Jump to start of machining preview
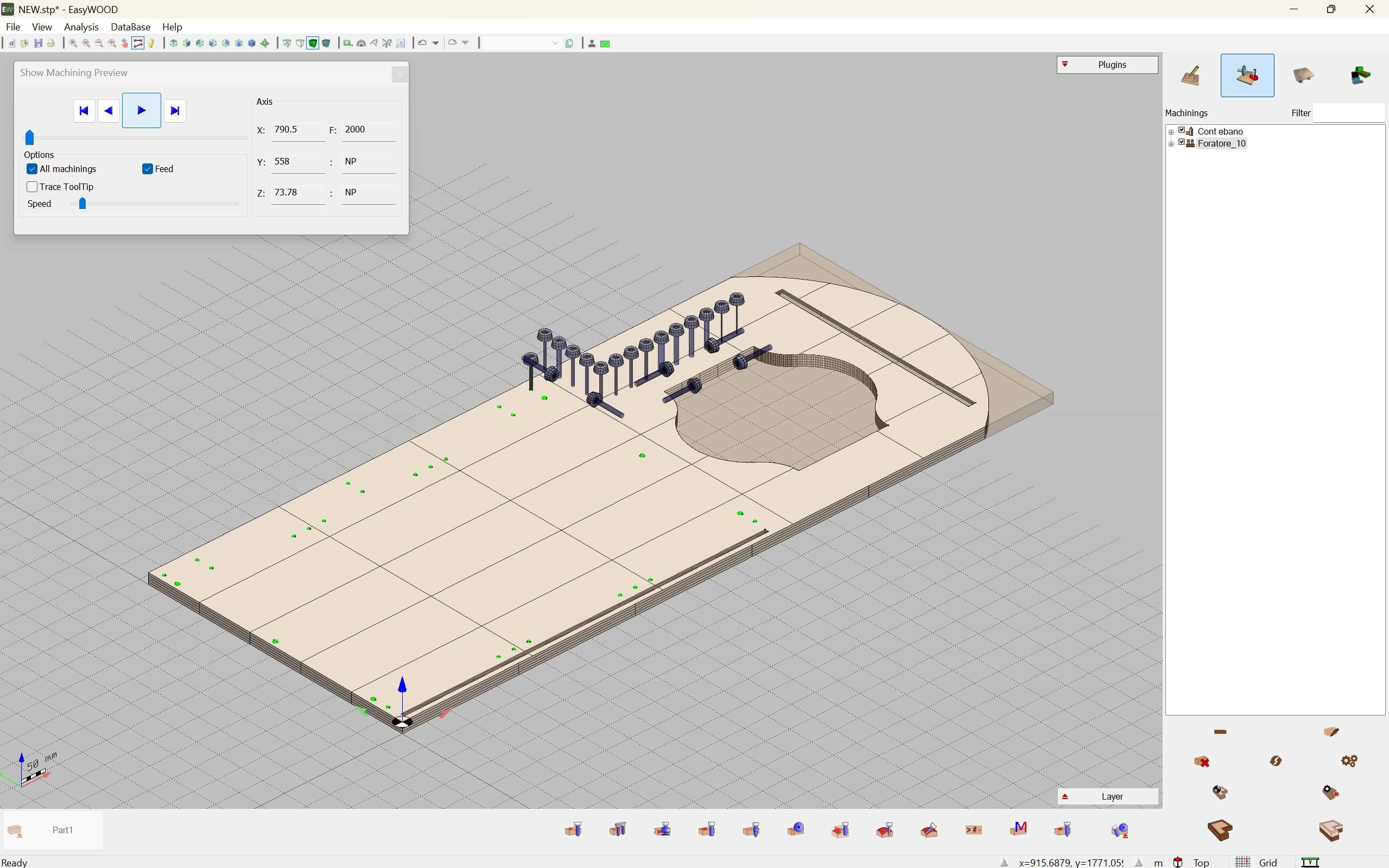 [x=84, y=111]
